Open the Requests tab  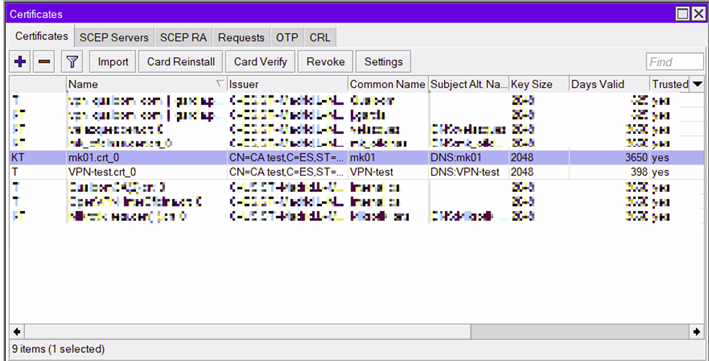pyautogui.click(x=241, y=38)
